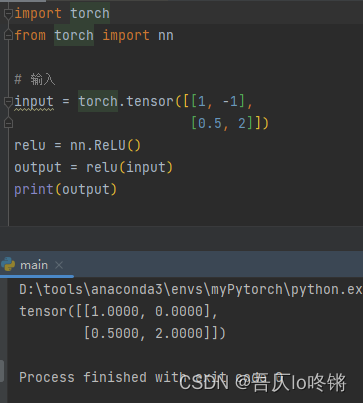This screenshot has height=403, width=363.
Task: Click the interpreter path 'D:\tools\anaconda3' output line
Action: 191,289
